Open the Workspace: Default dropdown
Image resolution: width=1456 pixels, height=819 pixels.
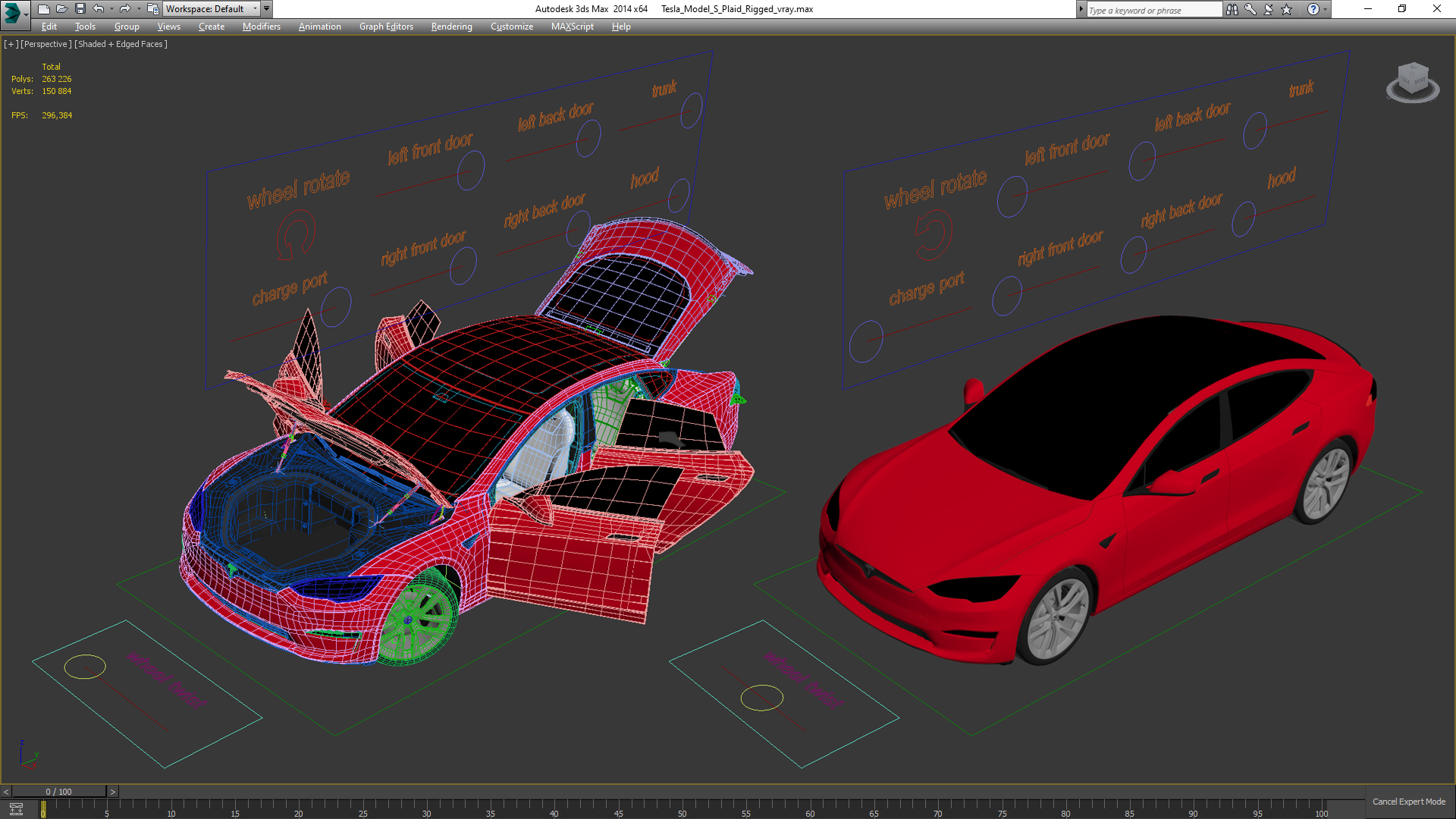(212, 9)
